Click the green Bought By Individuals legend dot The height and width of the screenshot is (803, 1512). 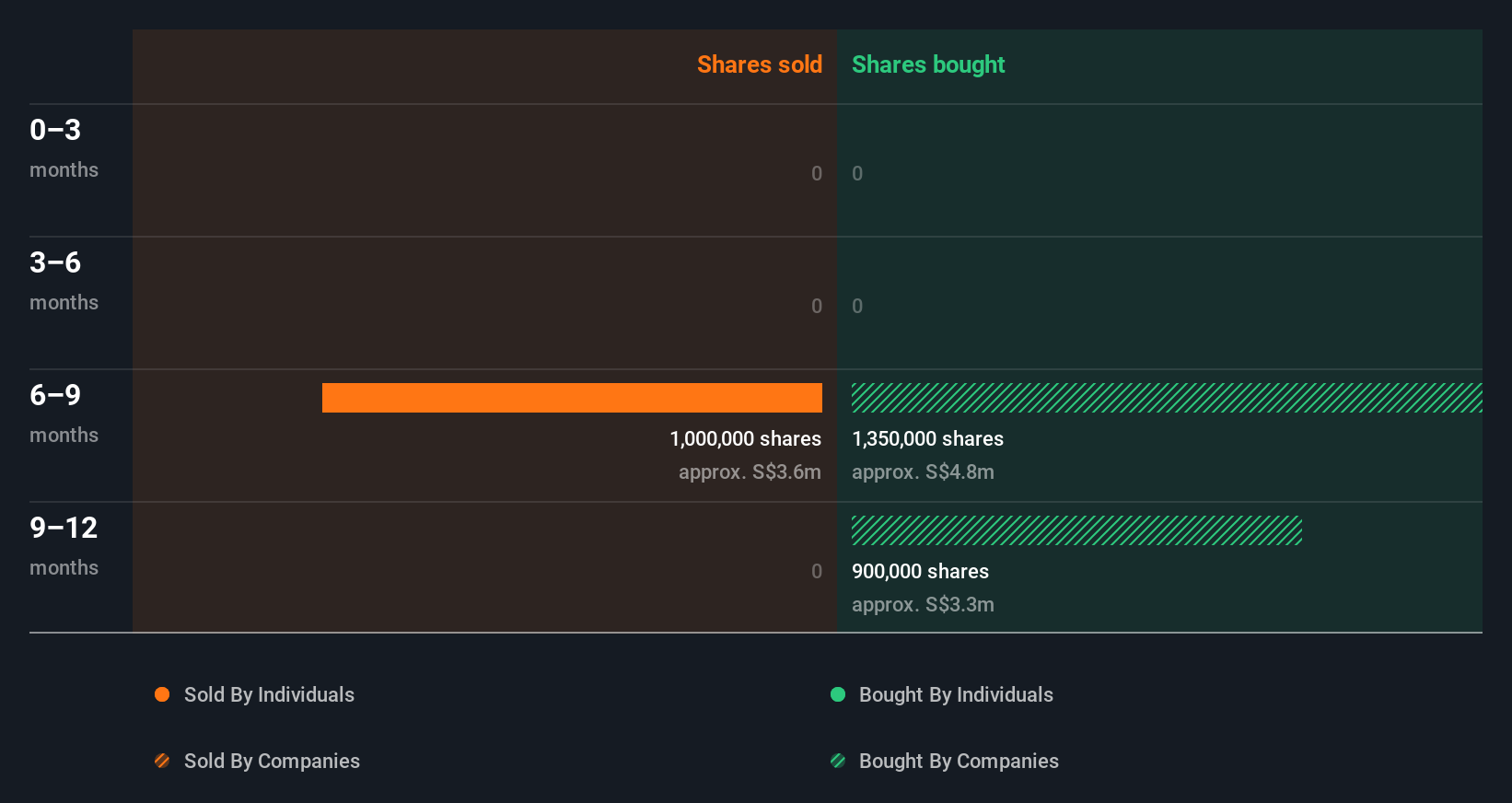[838, 694]
